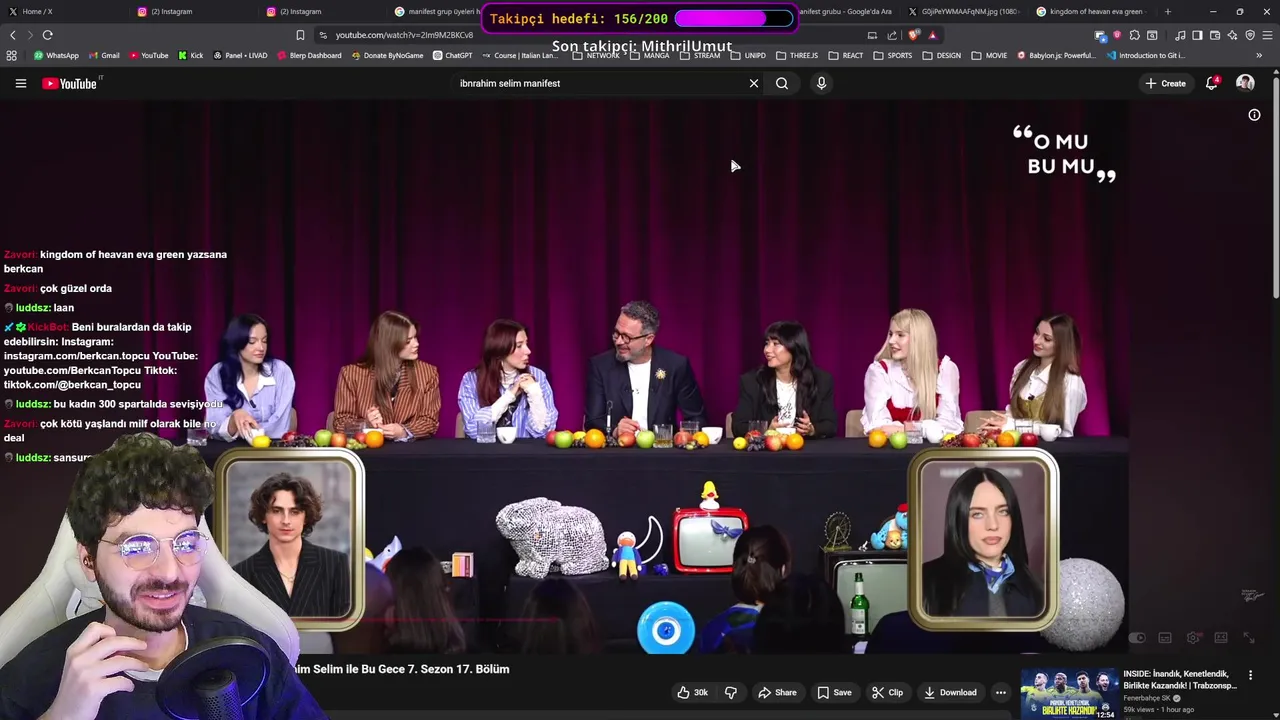Open the Gmail bookmark
The image size is (1280, 720).
point(104,55)
